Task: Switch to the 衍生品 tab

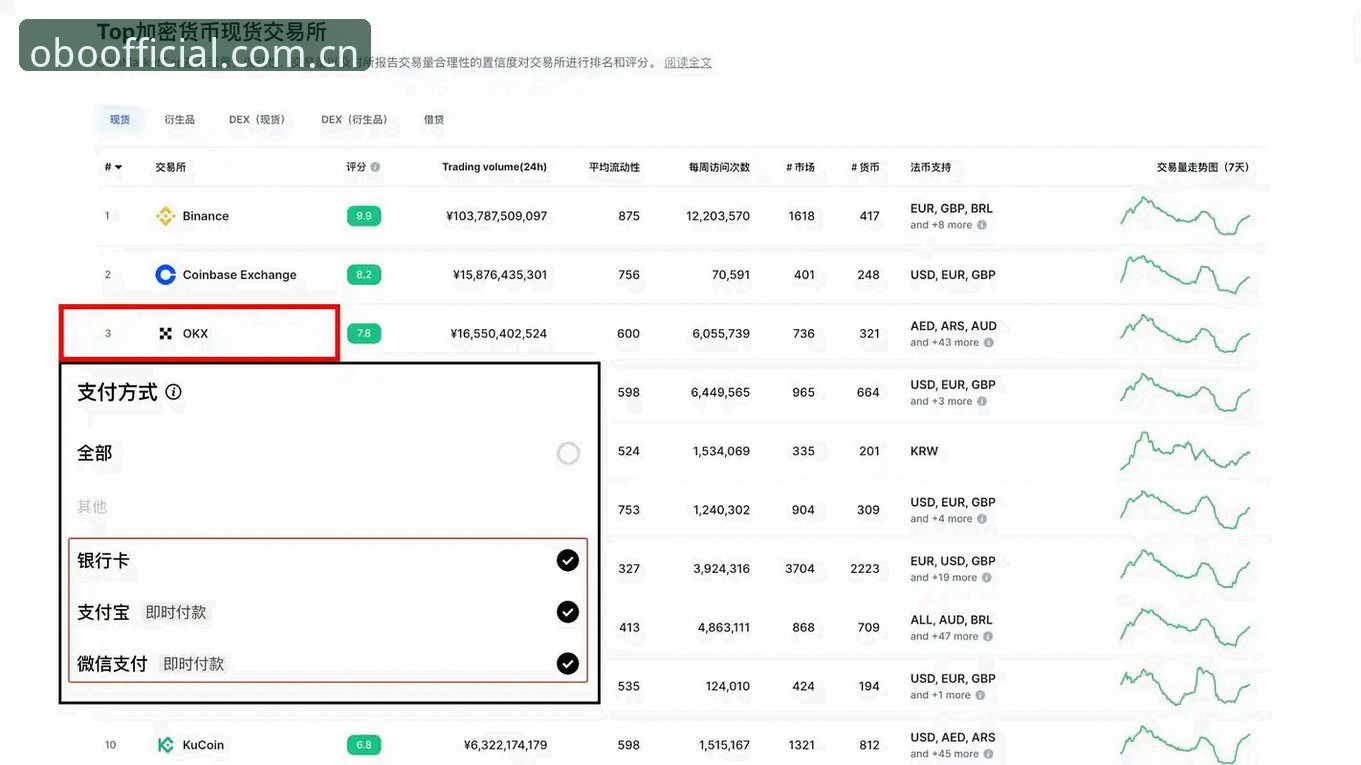Action: 179,120
